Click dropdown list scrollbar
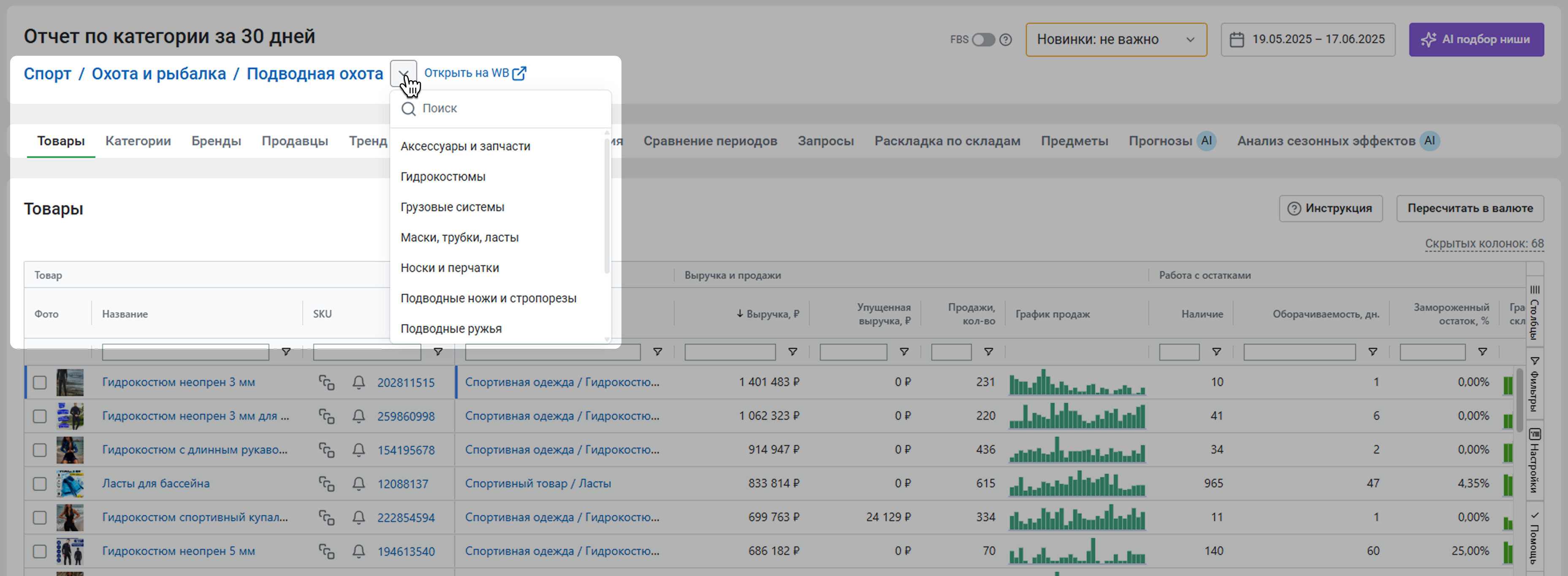The image size is (1568, 576). 606,205
